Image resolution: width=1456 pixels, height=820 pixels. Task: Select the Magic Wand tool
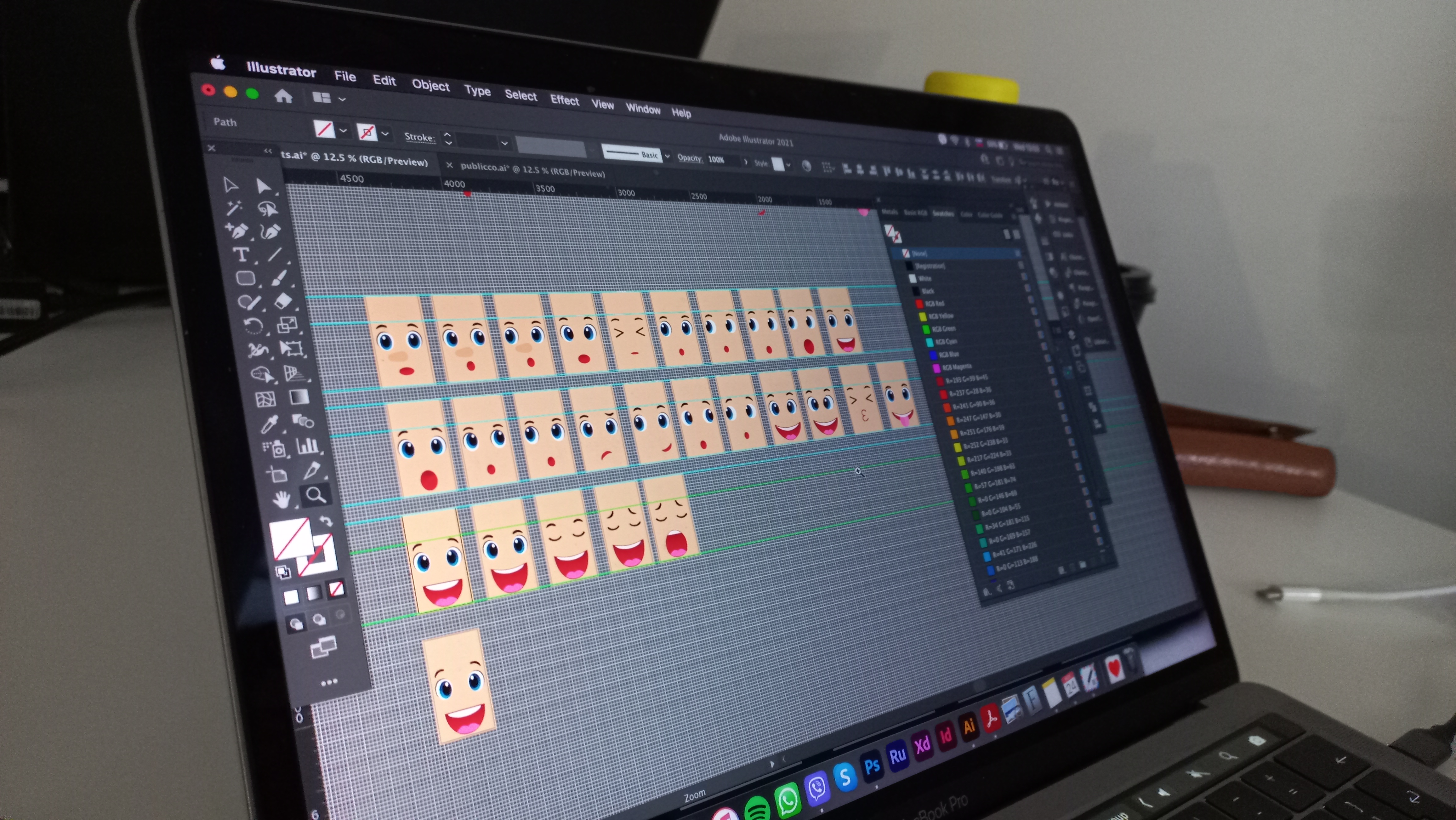234,208
